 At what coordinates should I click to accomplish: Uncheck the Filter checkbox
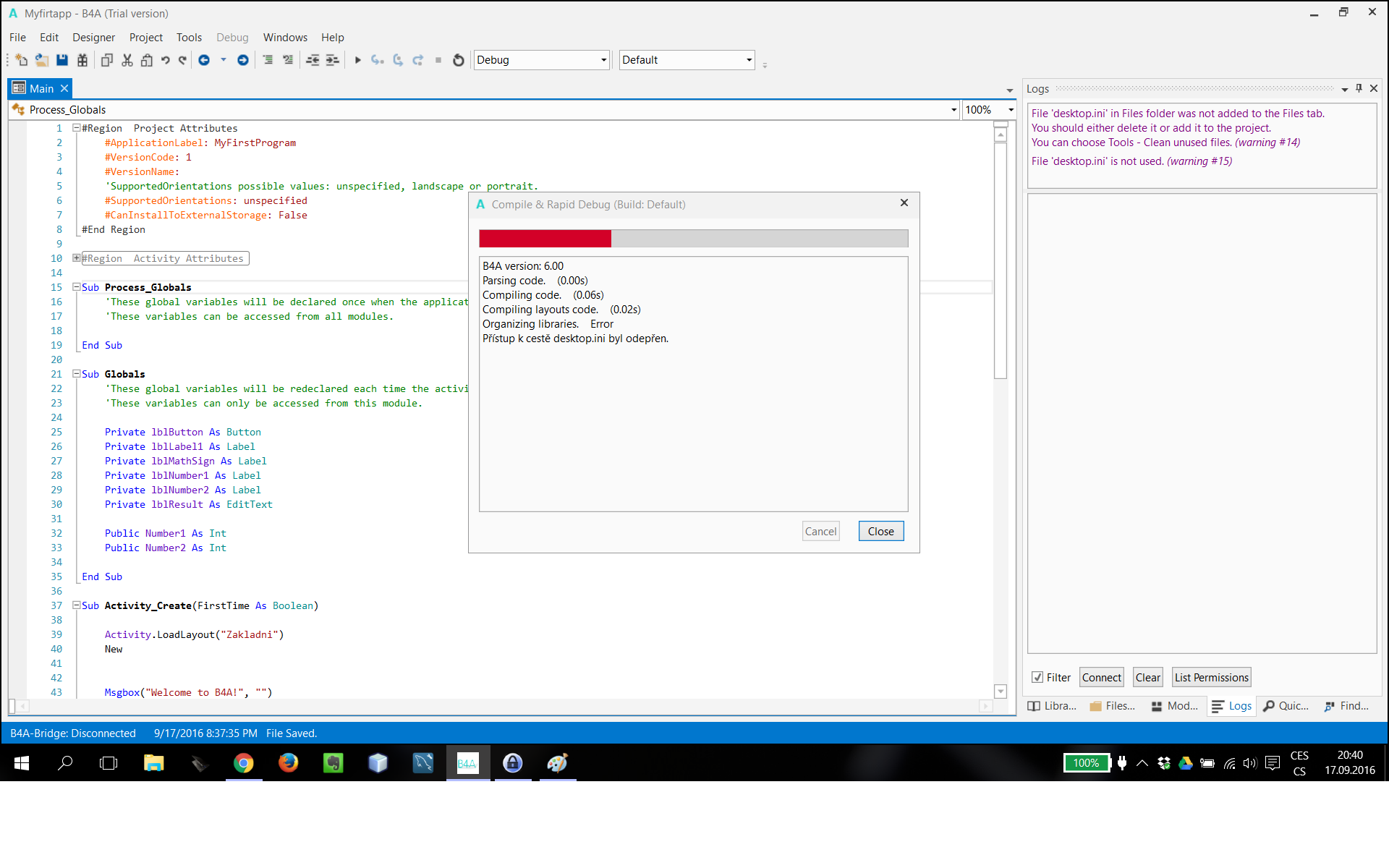click(1037, 678)
